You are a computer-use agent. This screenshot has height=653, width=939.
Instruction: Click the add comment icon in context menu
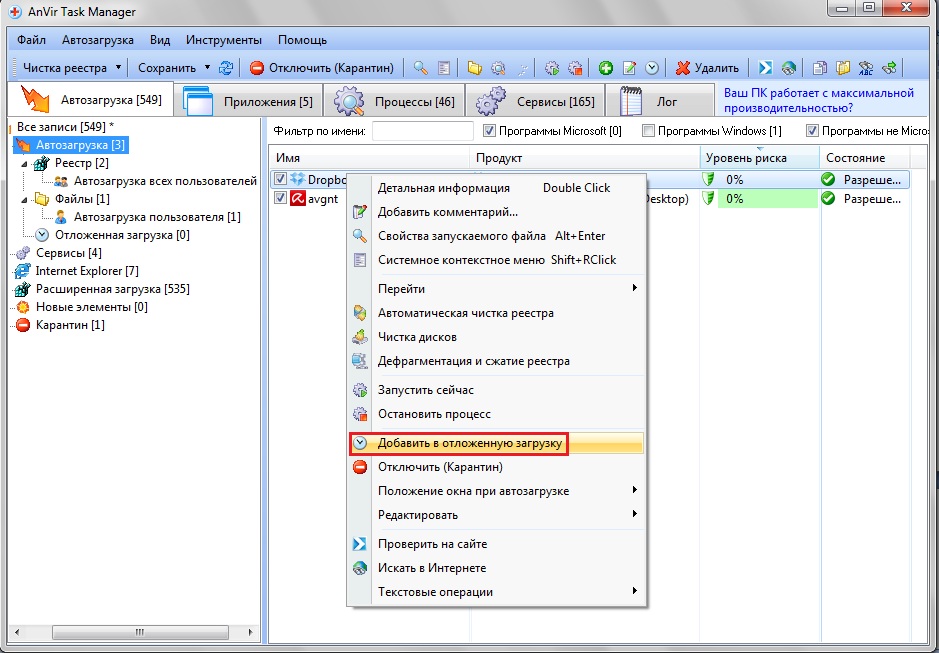[359, 211]
